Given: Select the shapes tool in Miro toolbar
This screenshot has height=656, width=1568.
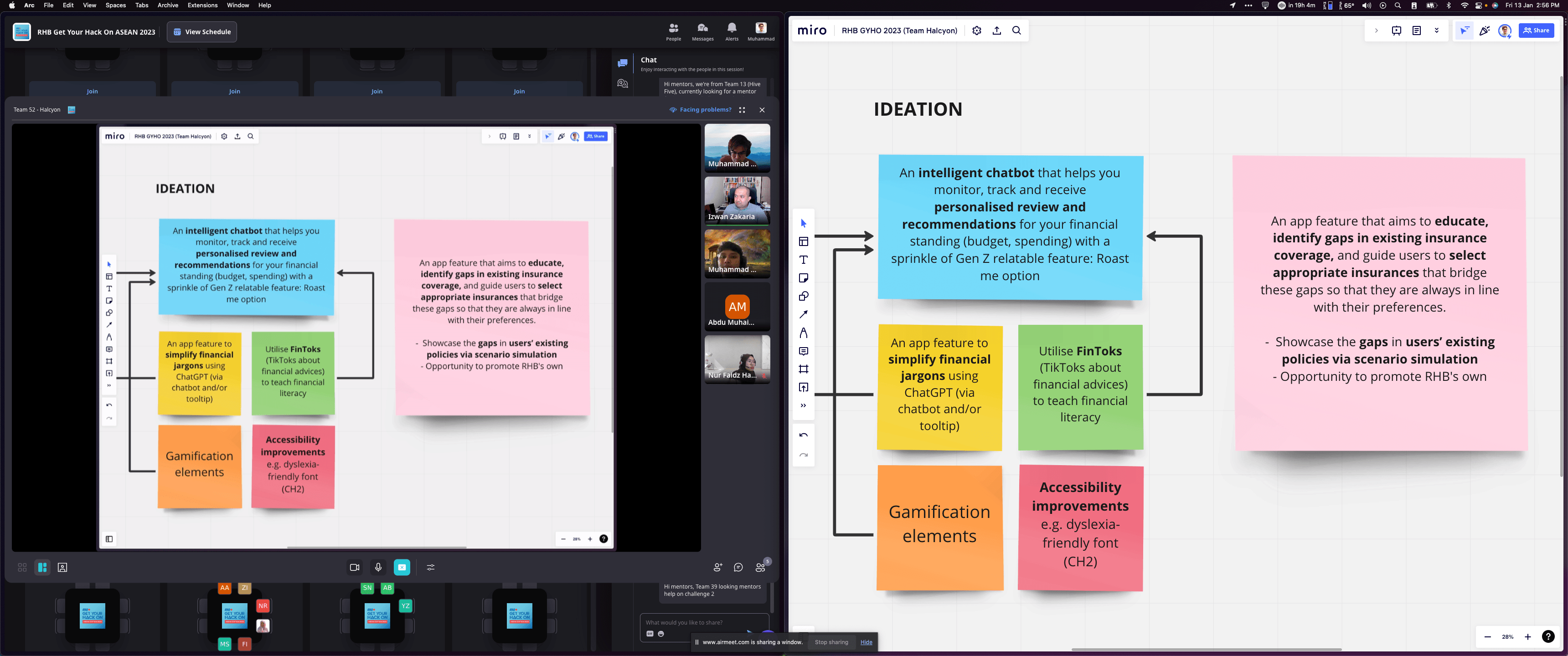Looking at the screenshot, I should (x=804, y=297).
